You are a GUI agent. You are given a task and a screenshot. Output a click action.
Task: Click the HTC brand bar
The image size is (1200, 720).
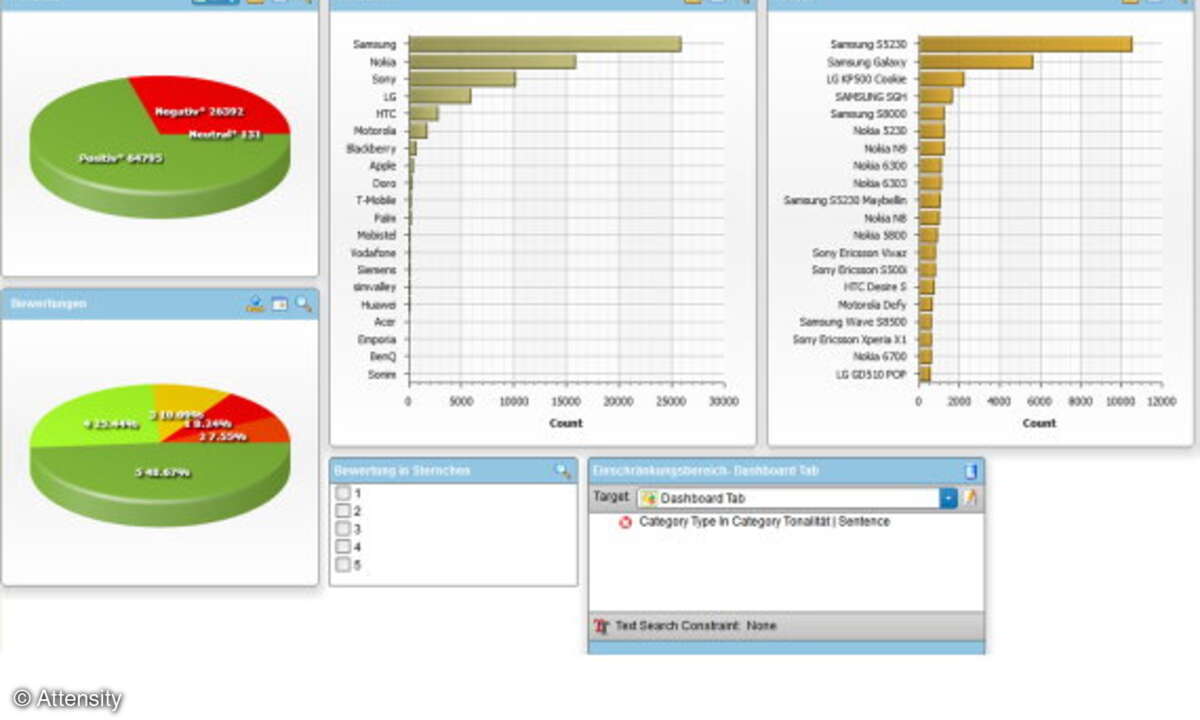[x=423, y=114]
